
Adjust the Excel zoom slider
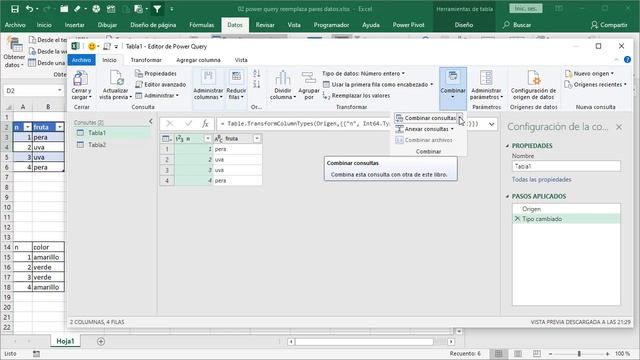(x=578, y=353)
